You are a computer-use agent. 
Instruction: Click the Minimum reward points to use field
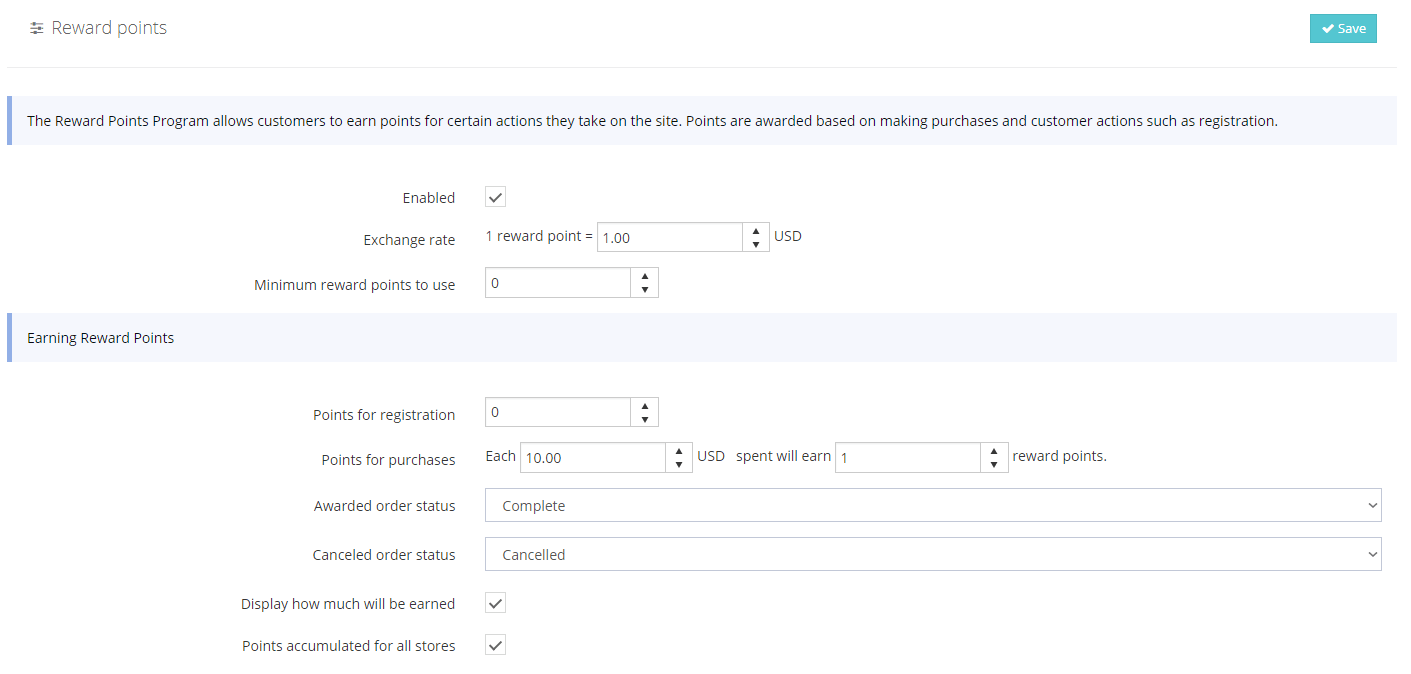(558, 283)
